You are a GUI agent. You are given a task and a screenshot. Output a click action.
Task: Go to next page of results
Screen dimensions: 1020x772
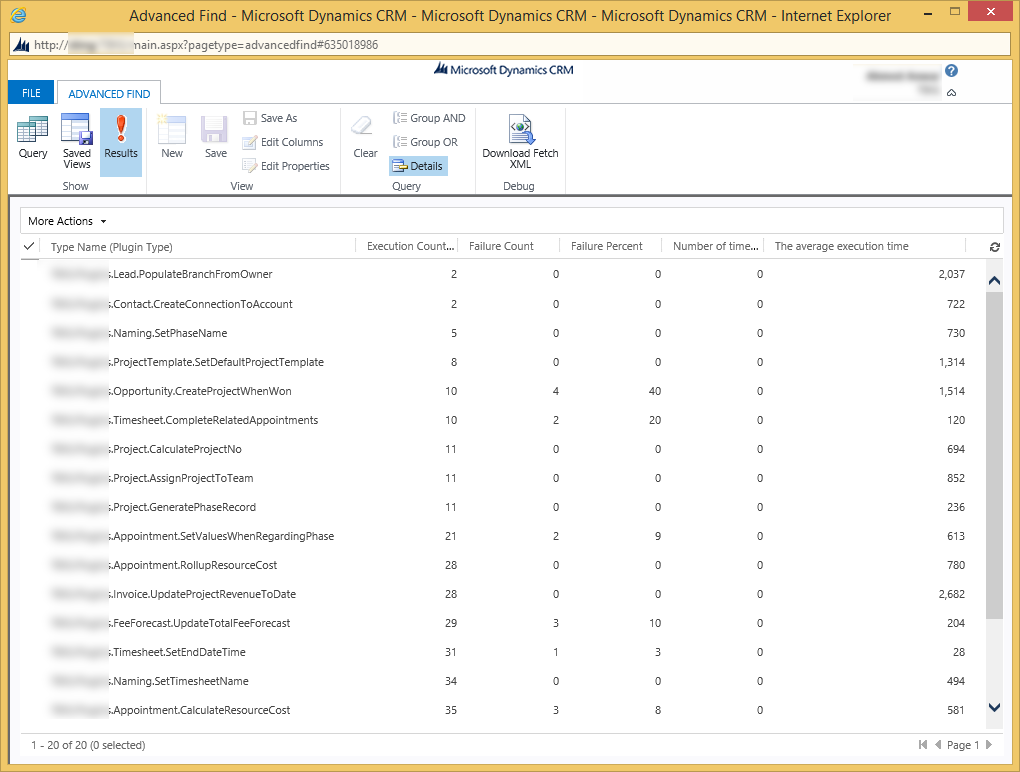(989, 745)
